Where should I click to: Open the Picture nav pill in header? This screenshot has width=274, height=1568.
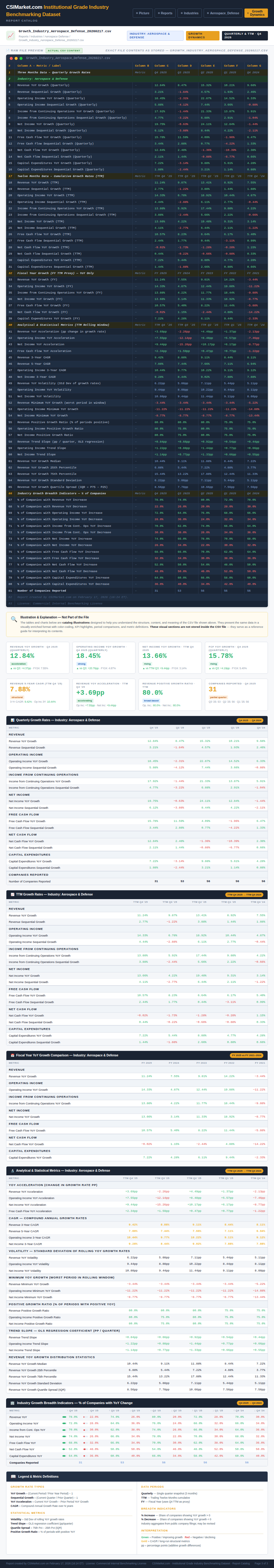coord(143,13)
